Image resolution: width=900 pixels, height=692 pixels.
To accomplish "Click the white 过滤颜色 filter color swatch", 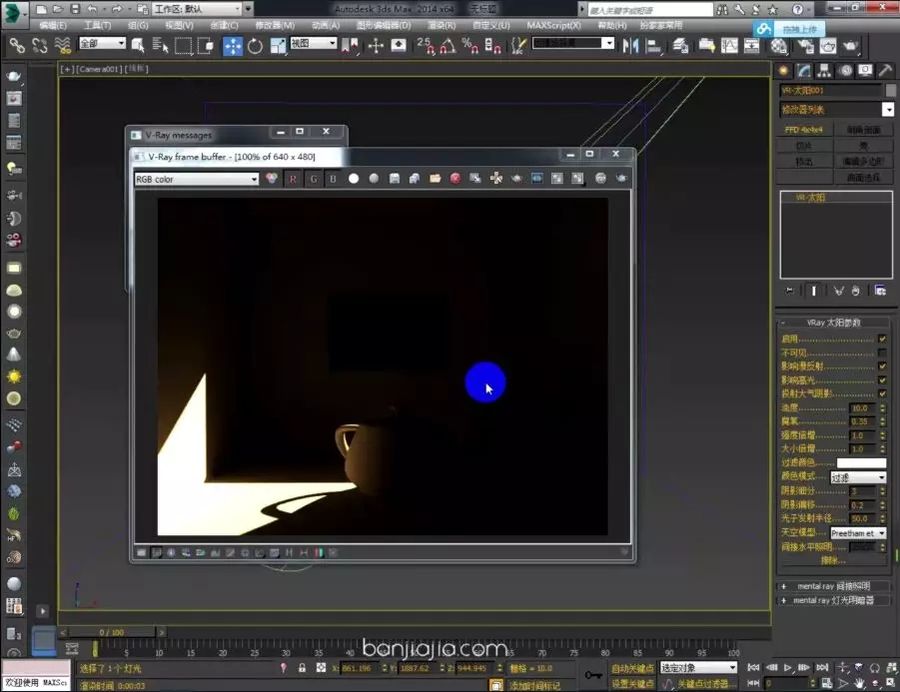I will (861, 462).
